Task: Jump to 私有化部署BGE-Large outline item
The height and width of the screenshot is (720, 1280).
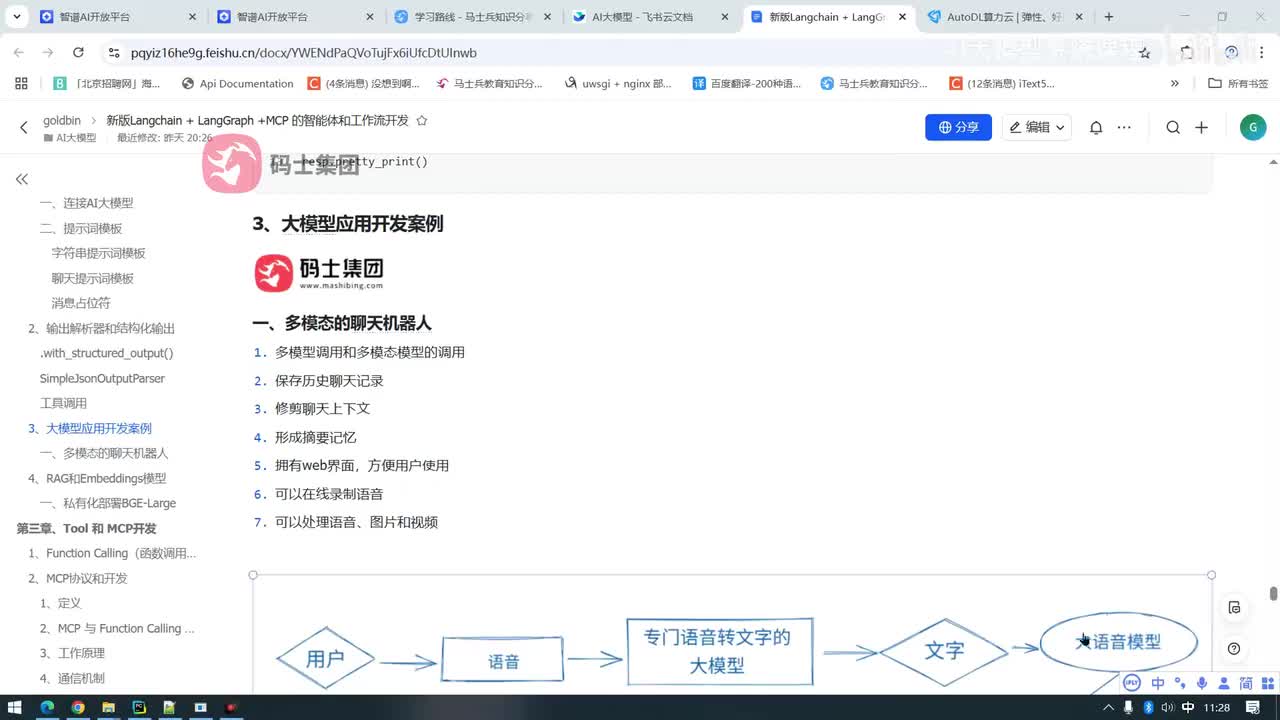Action: 108,503
